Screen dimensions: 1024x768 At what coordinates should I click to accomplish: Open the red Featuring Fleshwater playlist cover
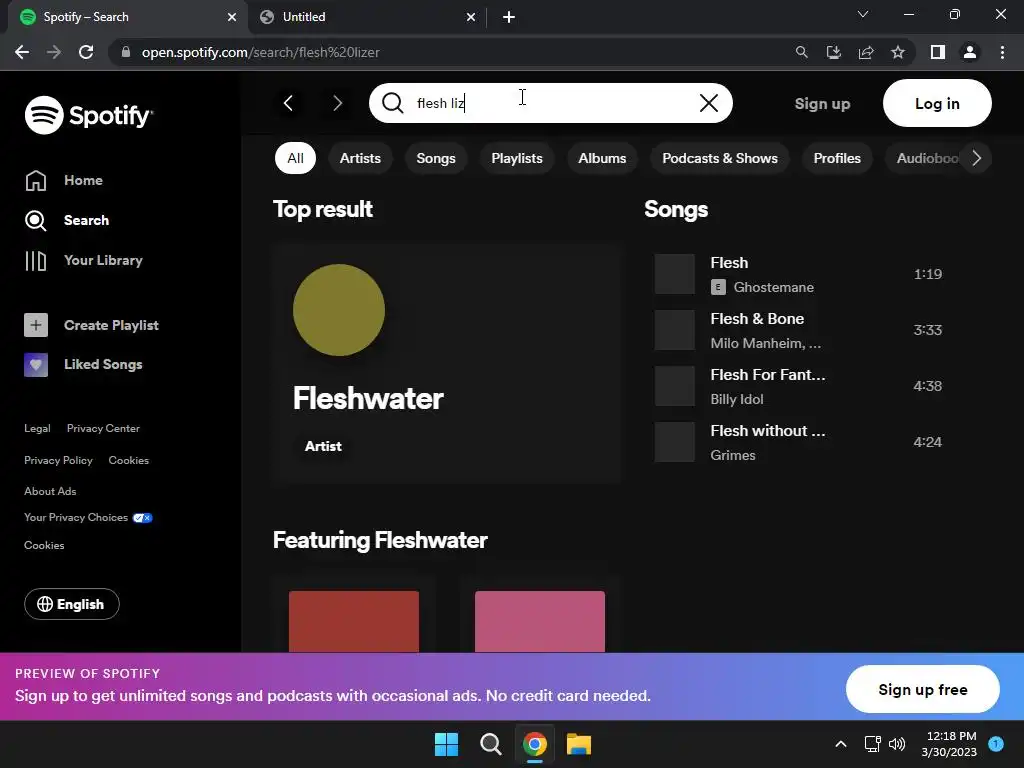pyautogui.click(x=354, y=621)
